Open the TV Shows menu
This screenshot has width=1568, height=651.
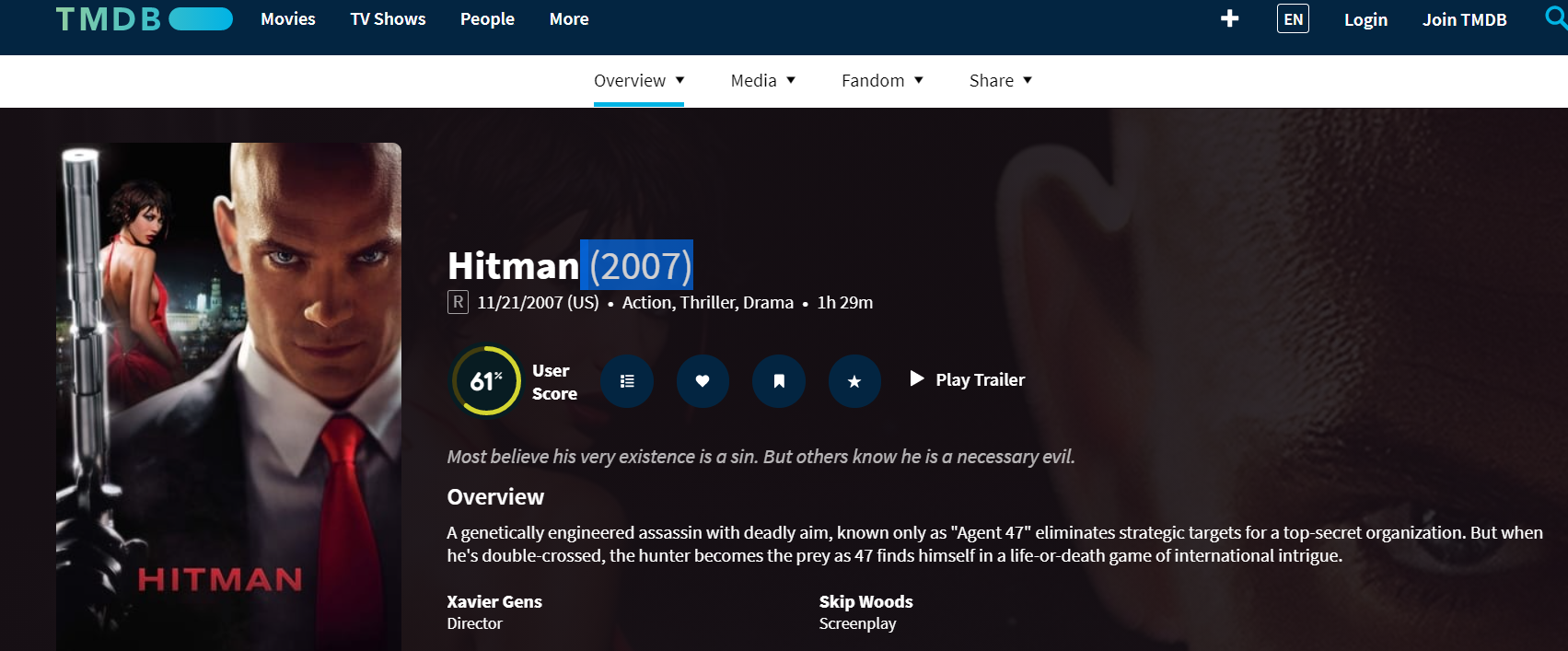(x=388, y=18)
